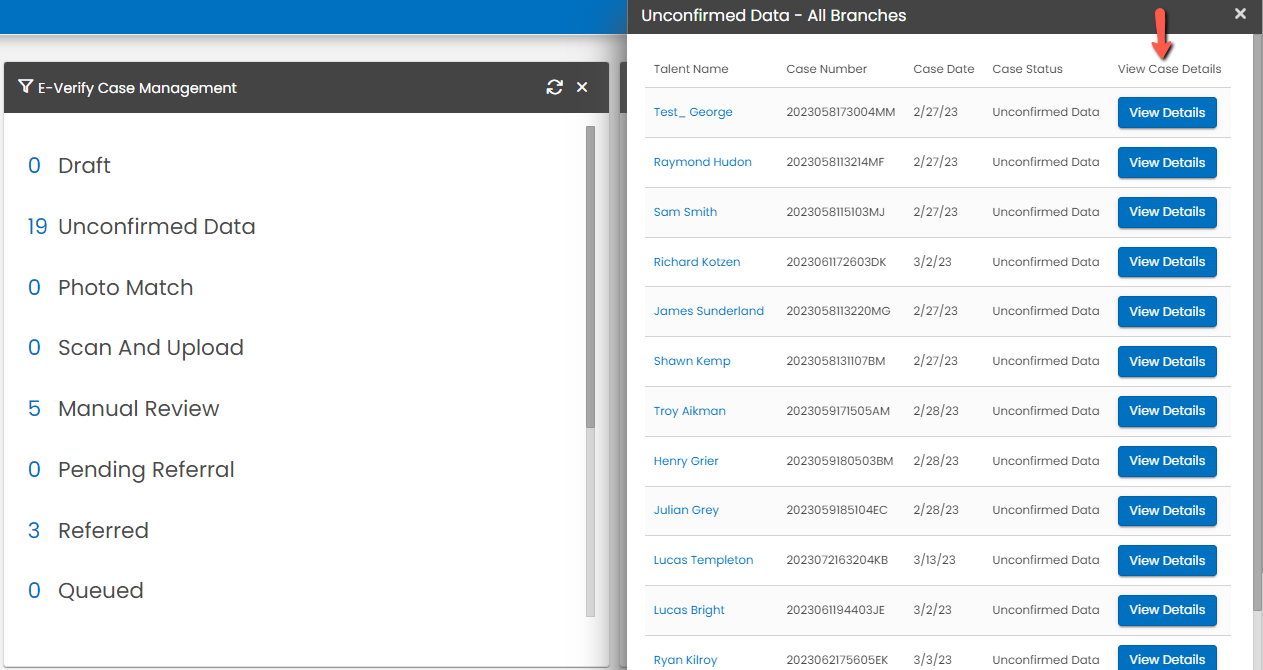This screenshot has width=1263, height=670.
Task: Close the E-Verify Case Management widget
Action: pos(582,87)
